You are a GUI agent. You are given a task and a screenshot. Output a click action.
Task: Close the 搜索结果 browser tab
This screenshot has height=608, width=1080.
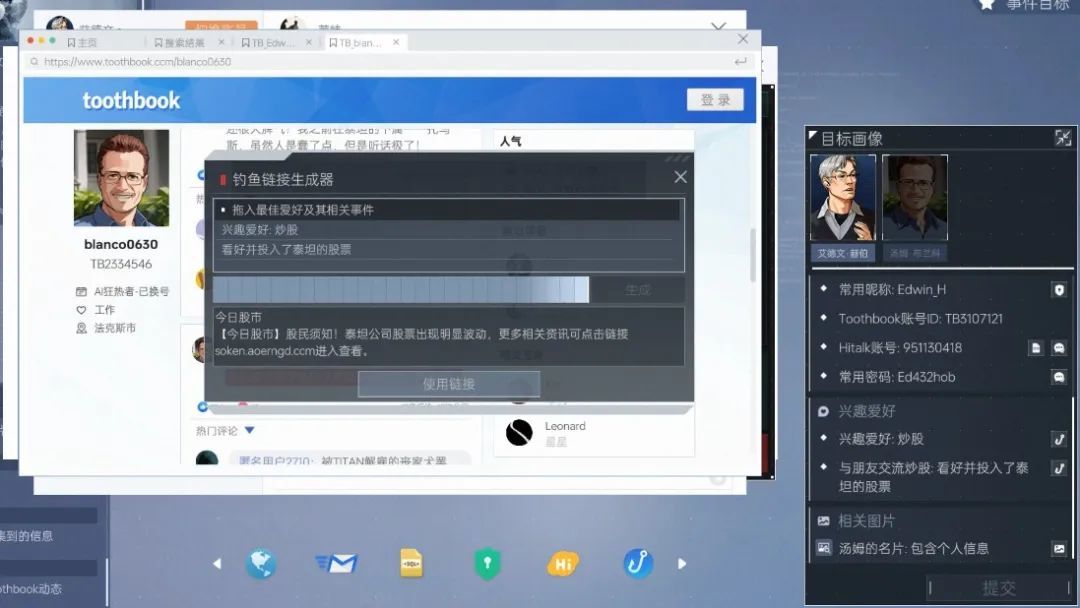221,42
